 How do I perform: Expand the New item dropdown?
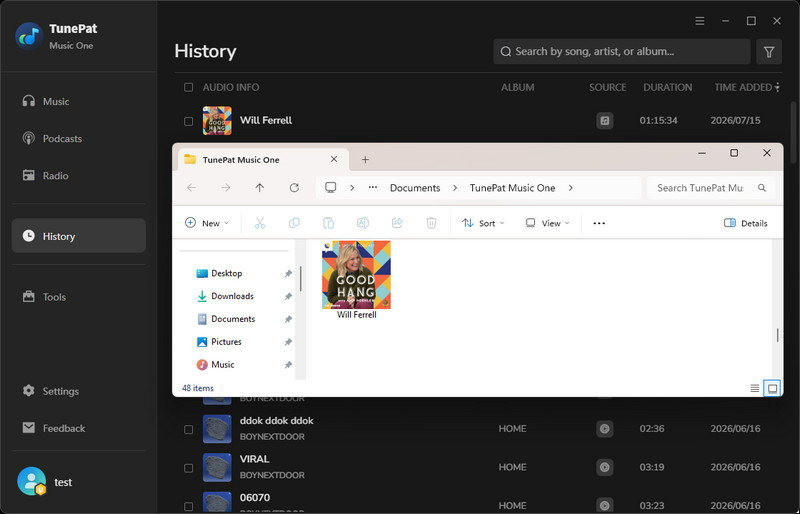(x=207, y=223)
